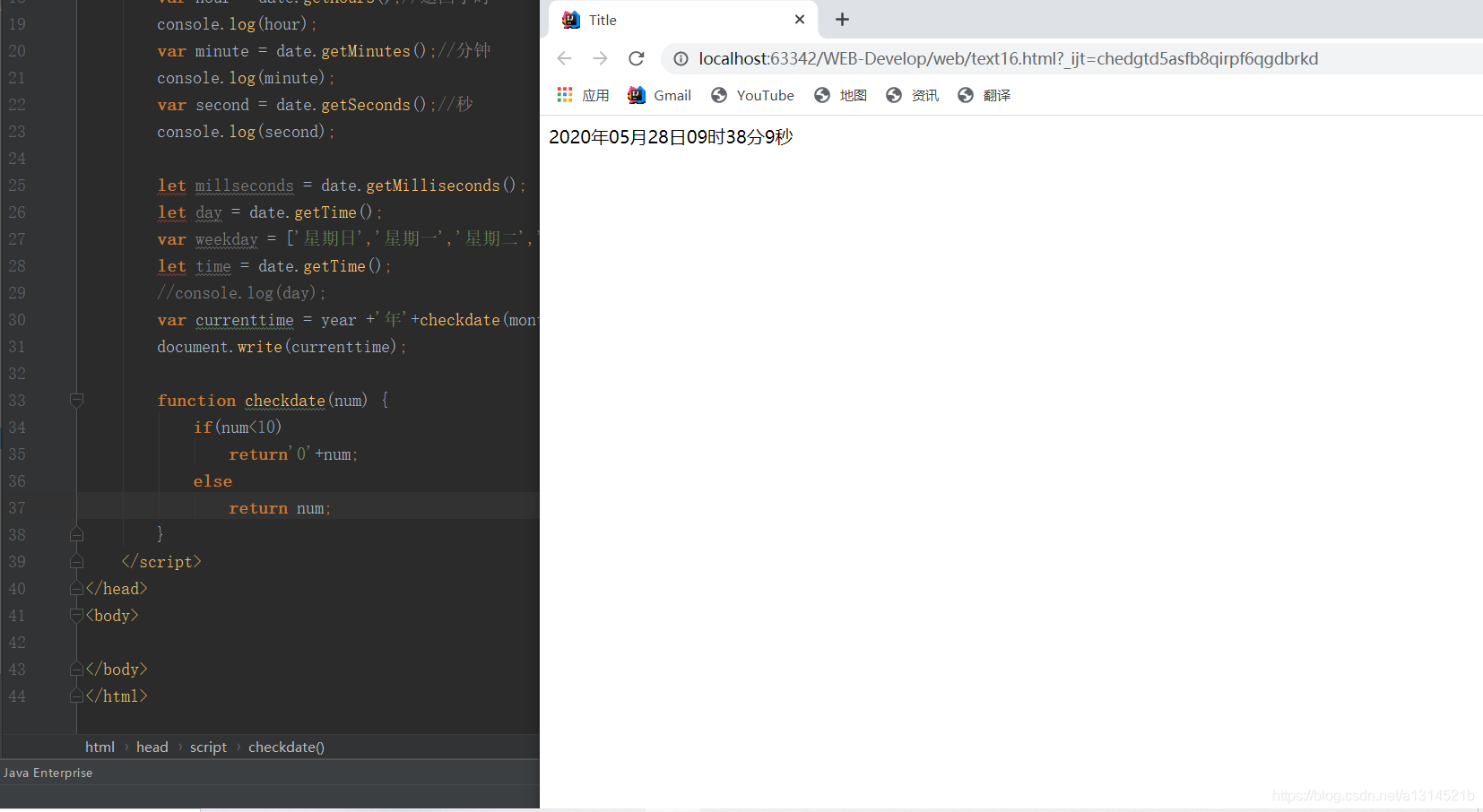
Task: Select the Title browser tab
Action: 683,20
